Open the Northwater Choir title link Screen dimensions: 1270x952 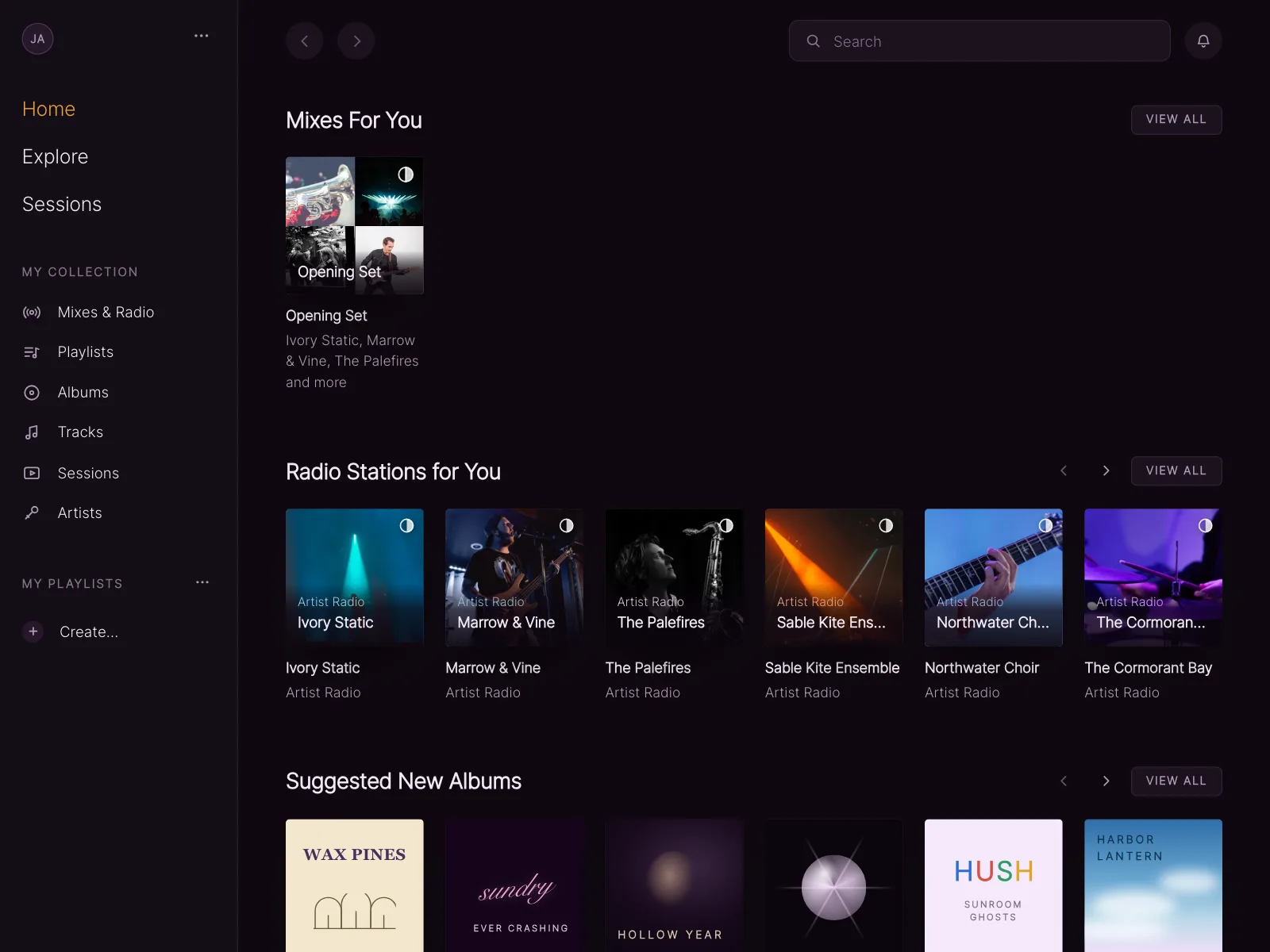[982, 668]
